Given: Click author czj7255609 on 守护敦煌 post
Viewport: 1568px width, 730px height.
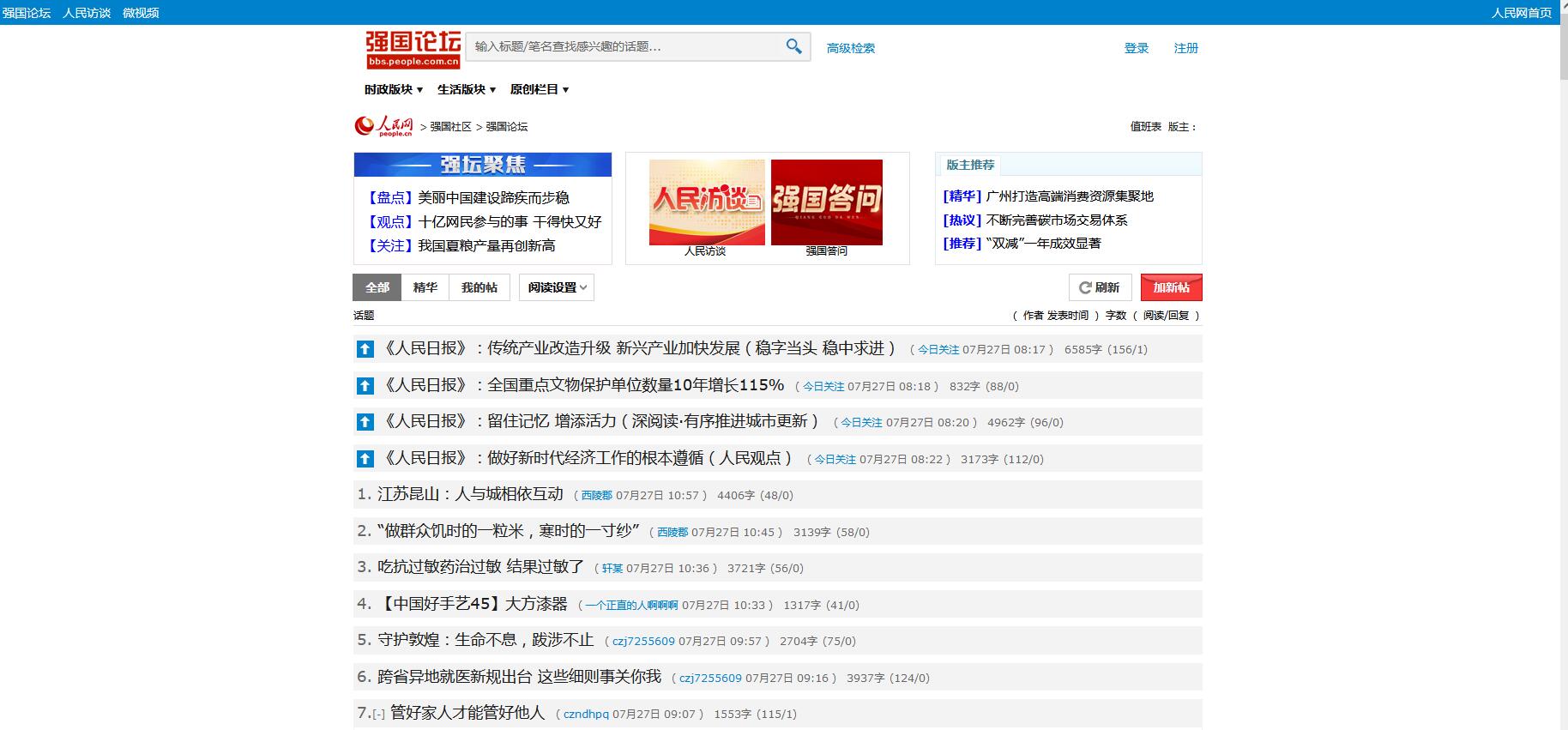Looking at the screenshot, I should 643,641.
